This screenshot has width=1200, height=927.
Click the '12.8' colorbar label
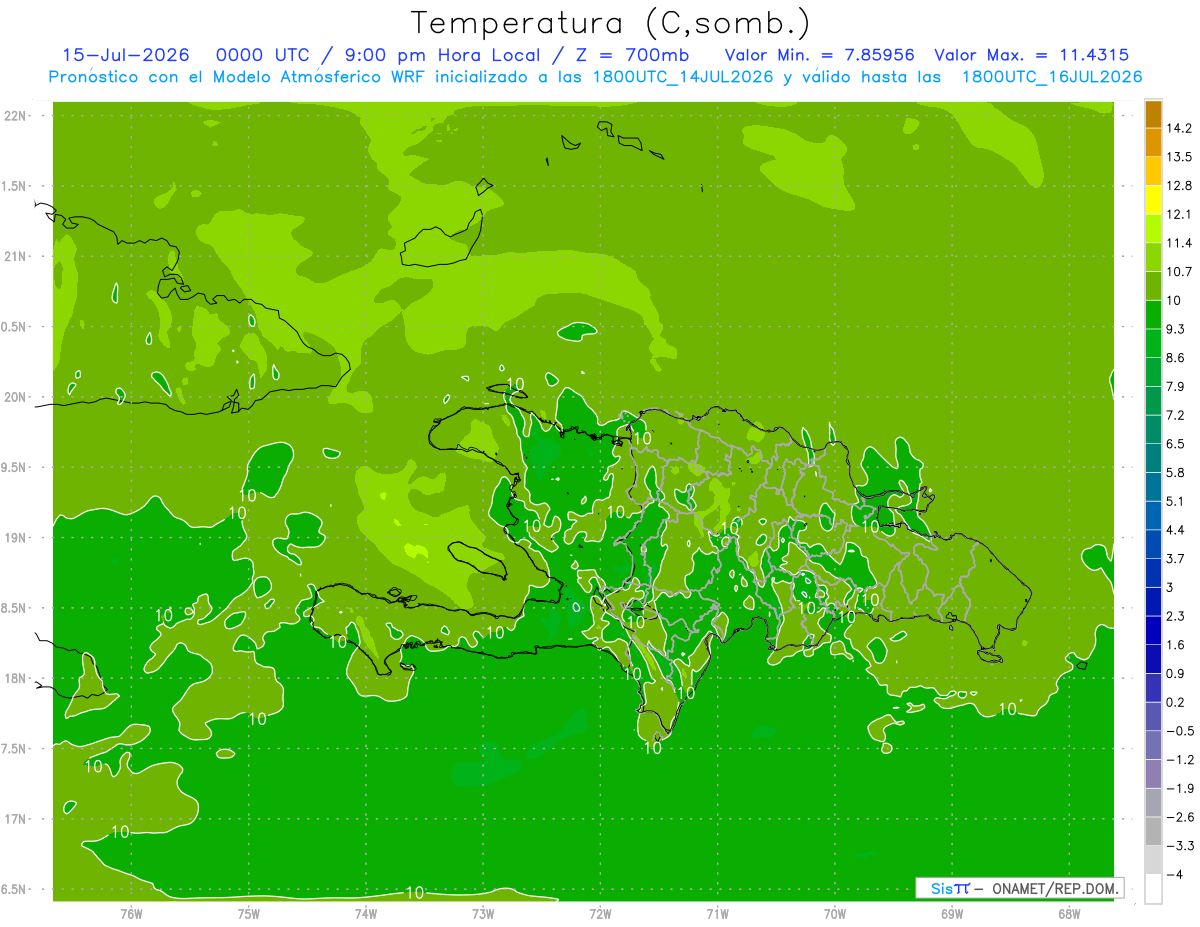click(x=1179, y=186)
